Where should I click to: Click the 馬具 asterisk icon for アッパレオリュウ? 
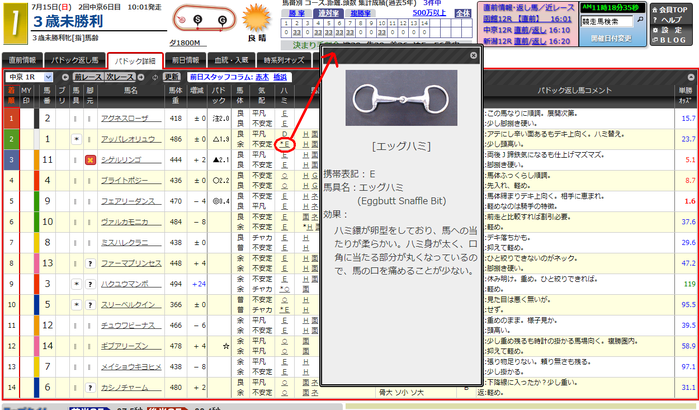(76, 139)
